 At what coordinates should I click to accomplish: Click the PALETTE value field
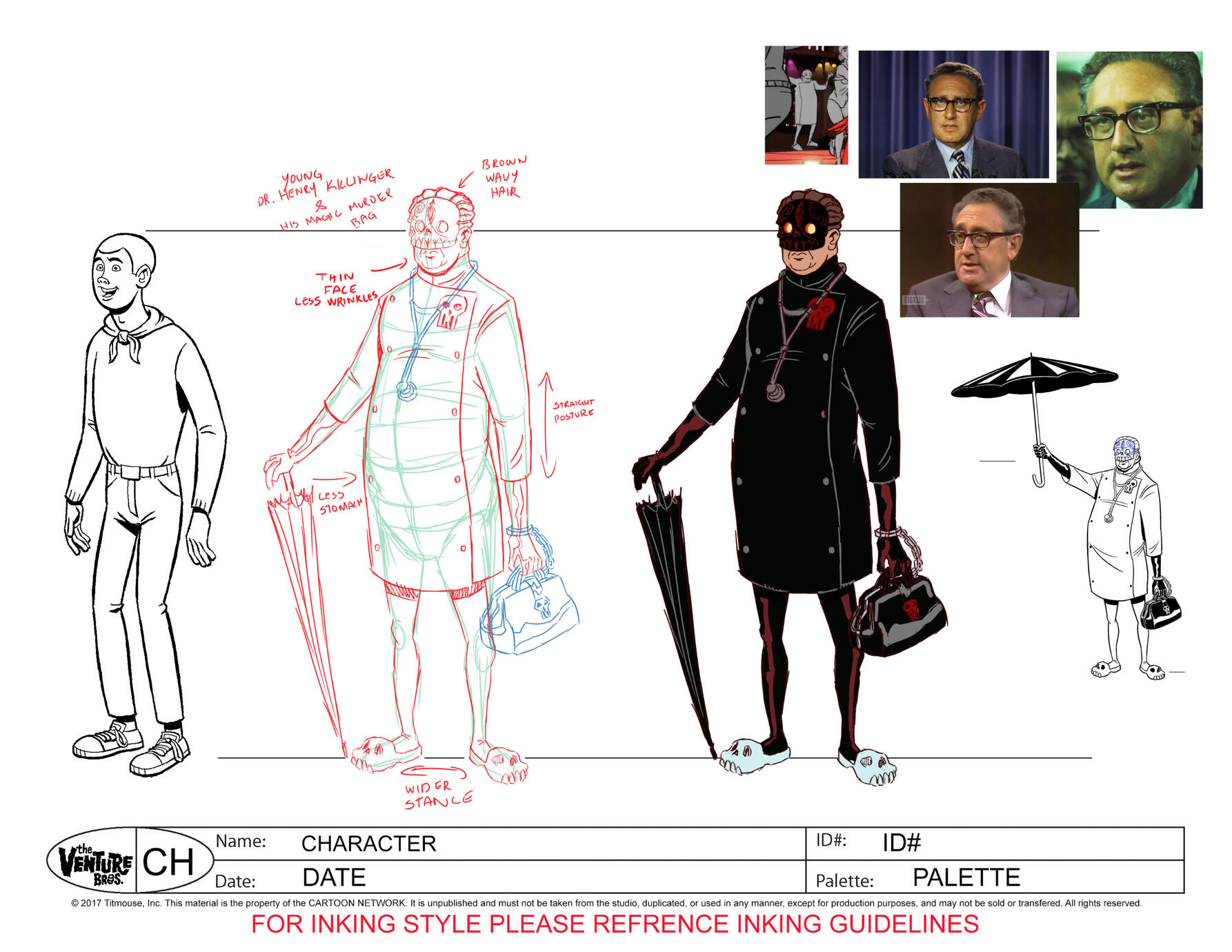click(966, 877)
